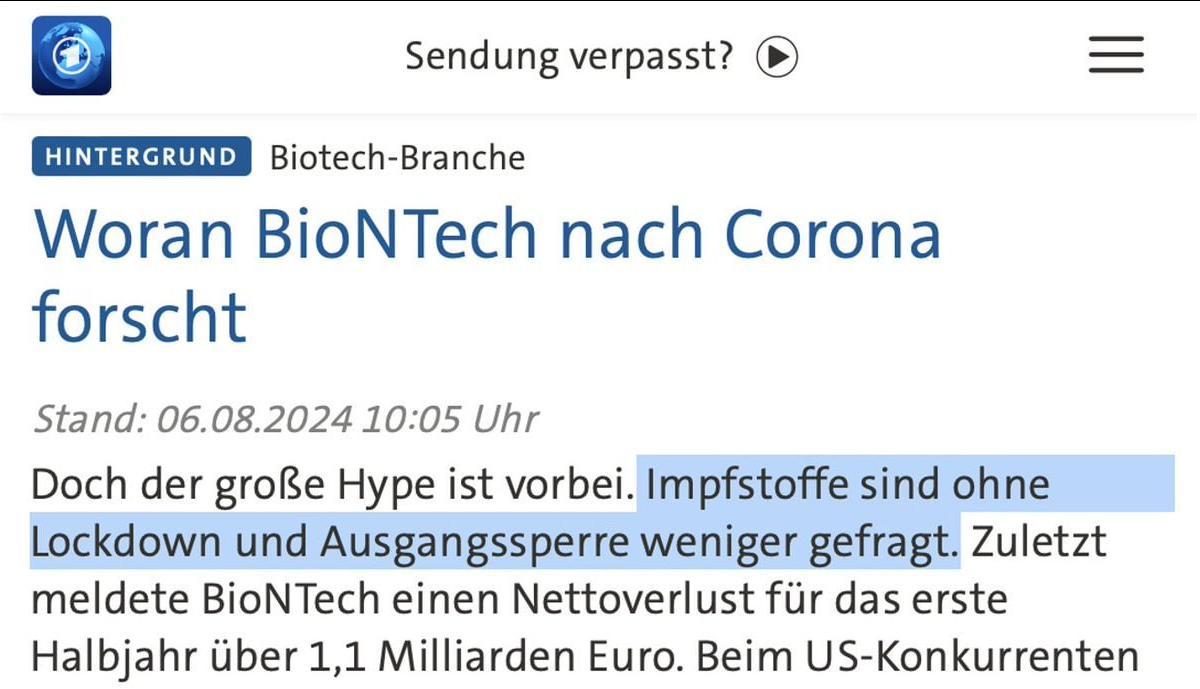Open the "Sendung verpasst?" link
Image resolution: width=1200 pixels, height=689 pixels.
tap(600, 57)
